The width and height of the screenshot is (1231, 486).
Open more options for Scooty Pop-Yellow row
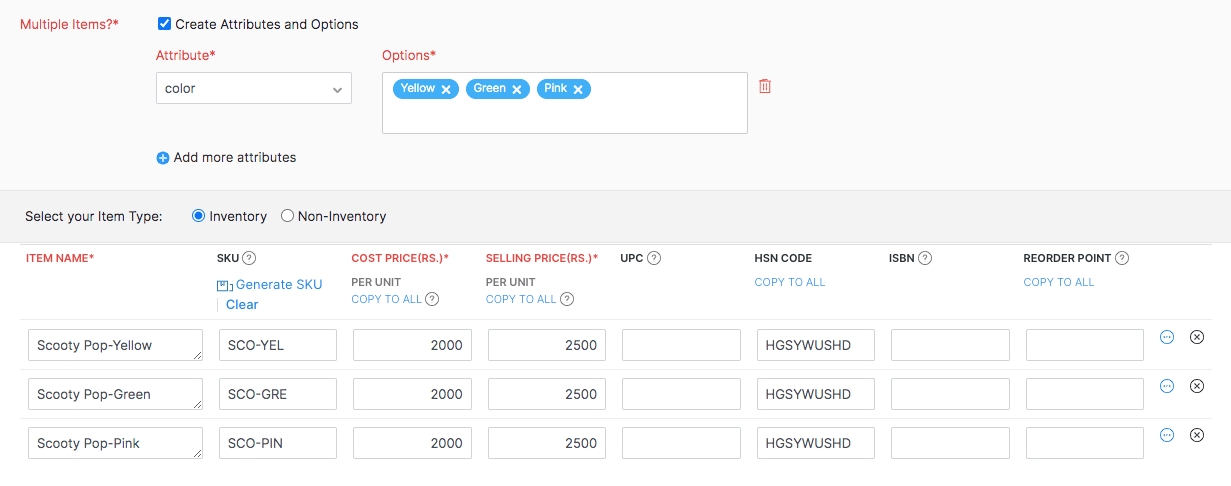1166,337
